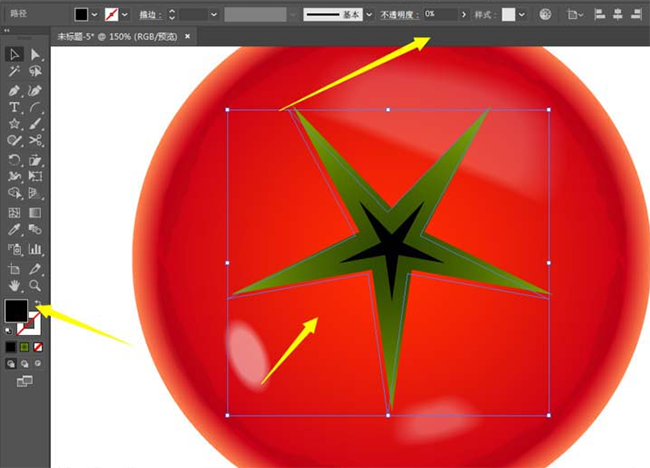Apply Gradient mode button

point(24,347)
